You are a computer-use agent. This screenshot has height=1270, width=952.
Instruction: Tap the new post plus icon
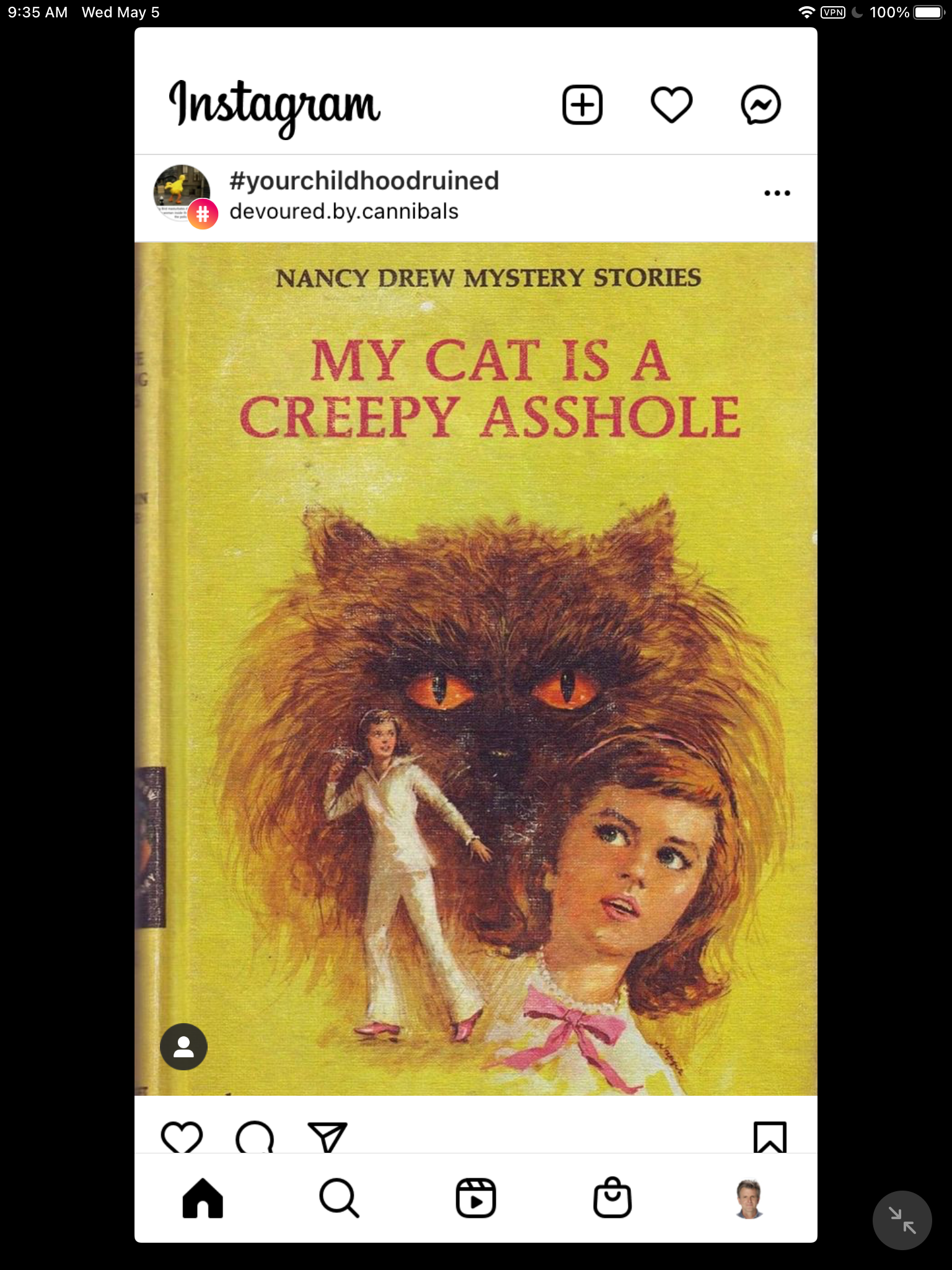582,105
